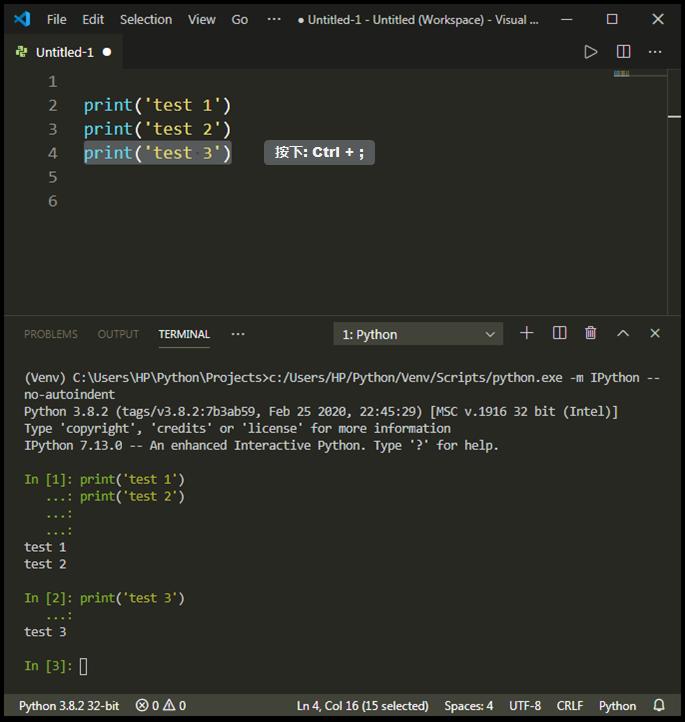Kill terminal using trash icon
685x722 pixels.
click(591, 333)
